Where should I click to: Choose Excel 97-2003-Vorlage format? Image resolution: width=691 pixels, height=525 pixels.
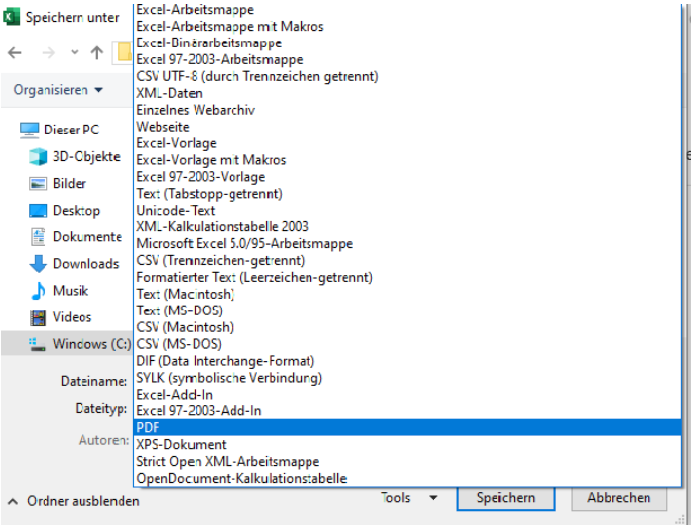tap(407, 177)
